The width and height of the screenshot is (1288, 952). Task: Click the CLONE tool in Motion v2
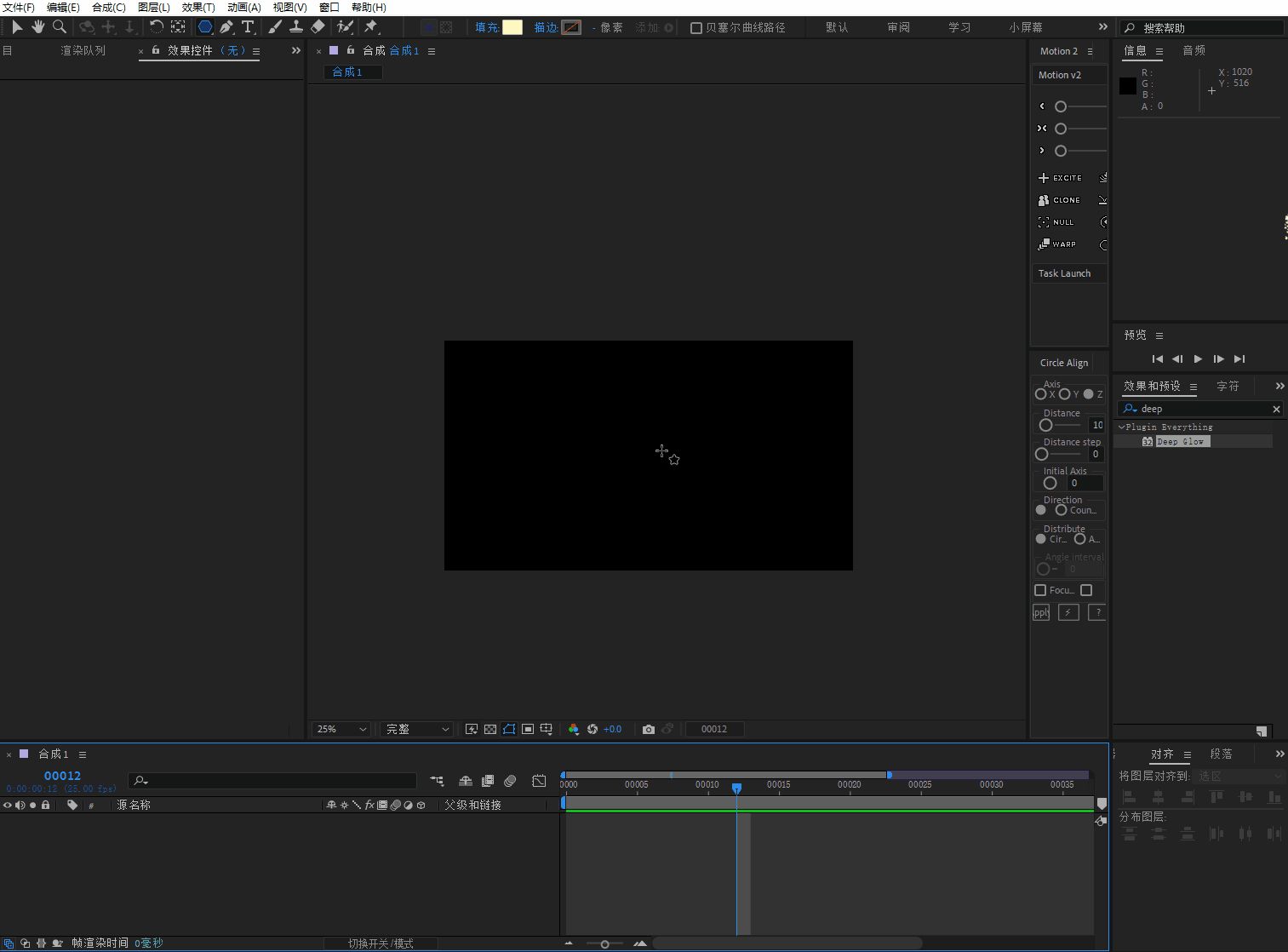click(1060, 200)
